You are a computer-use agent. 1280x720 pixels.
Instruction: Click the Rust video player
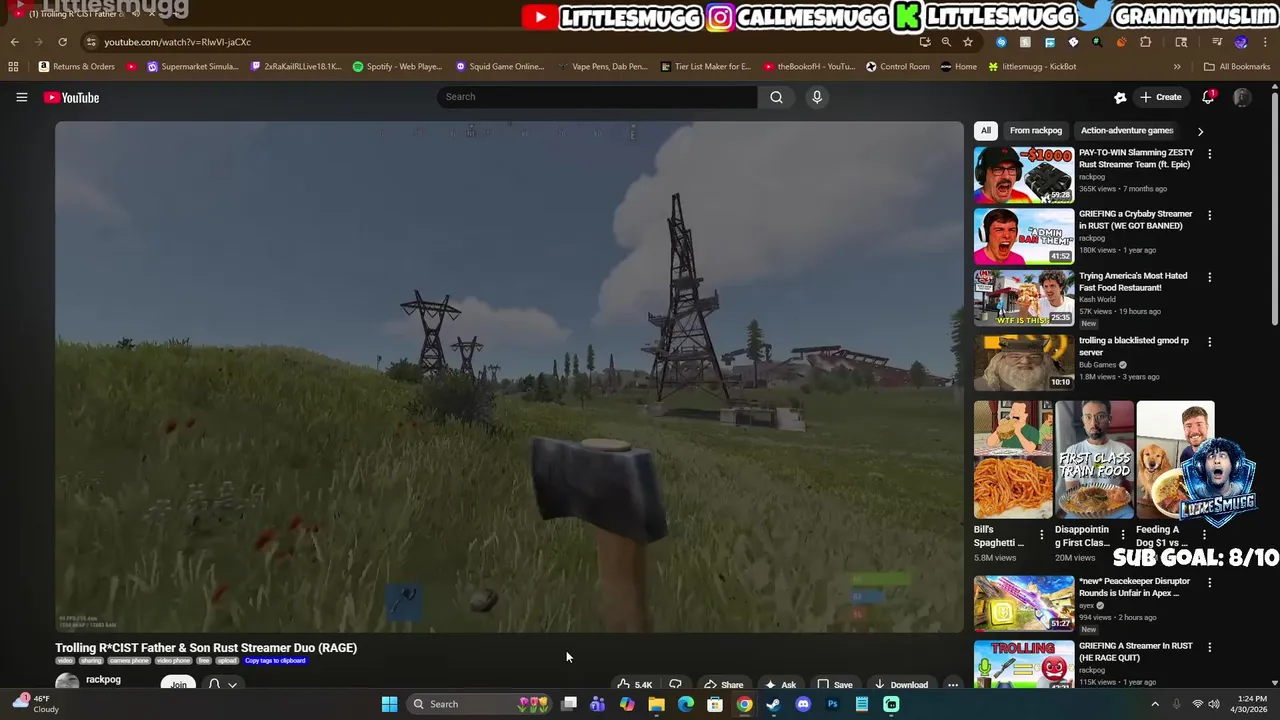509,377
